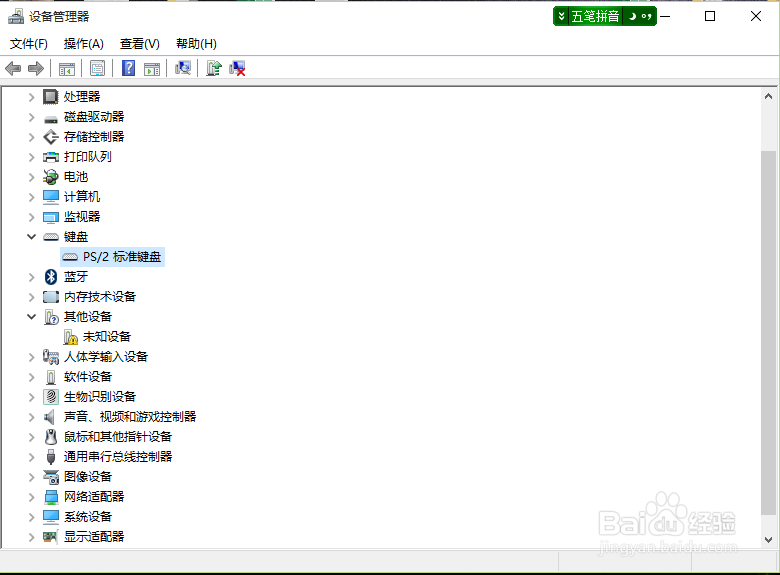The image size is (780, 575).
Task: Click the 电池 battery icon
Action: coord(51,177)
